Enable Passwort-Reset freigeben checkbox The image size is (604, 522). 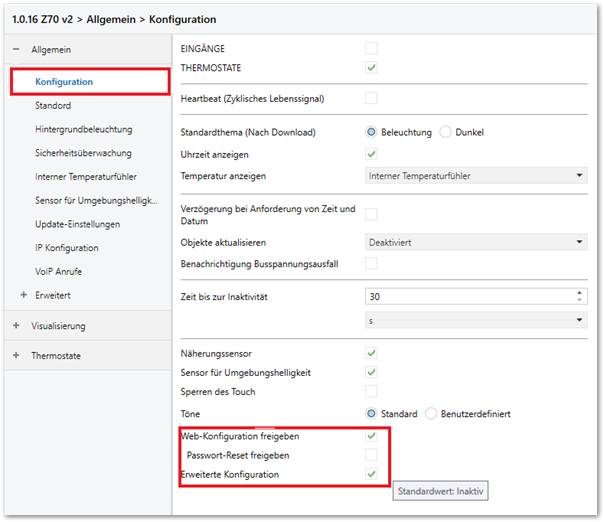click(x=371, y=455)
